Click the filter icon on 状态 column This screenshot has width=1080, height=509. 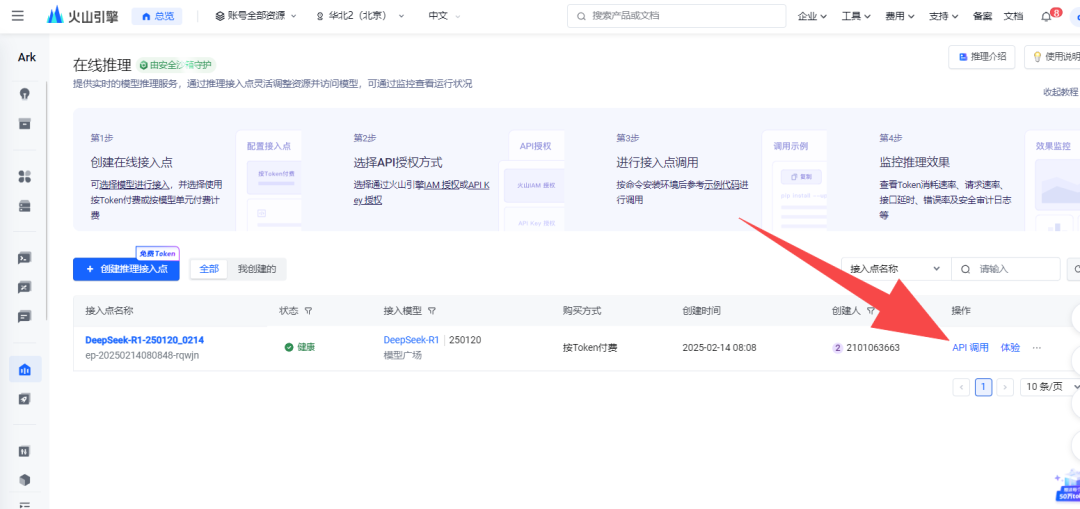coord(309,311)
